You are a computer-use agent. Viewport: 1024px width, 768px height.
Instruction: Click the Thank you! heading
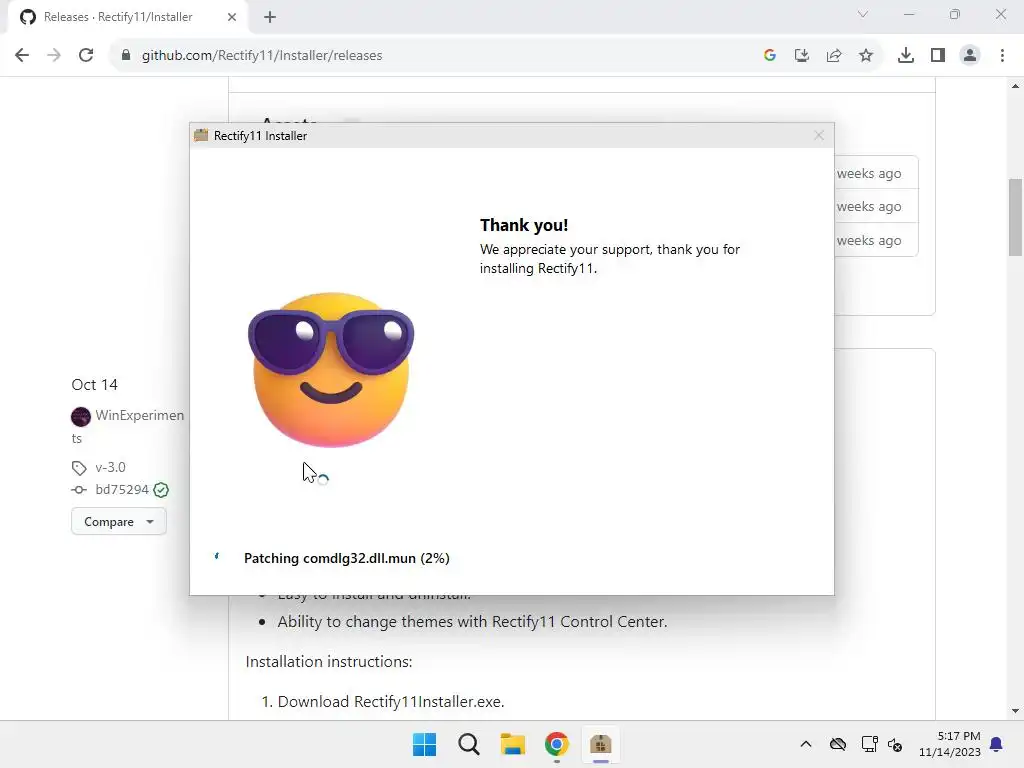[524, 225]
